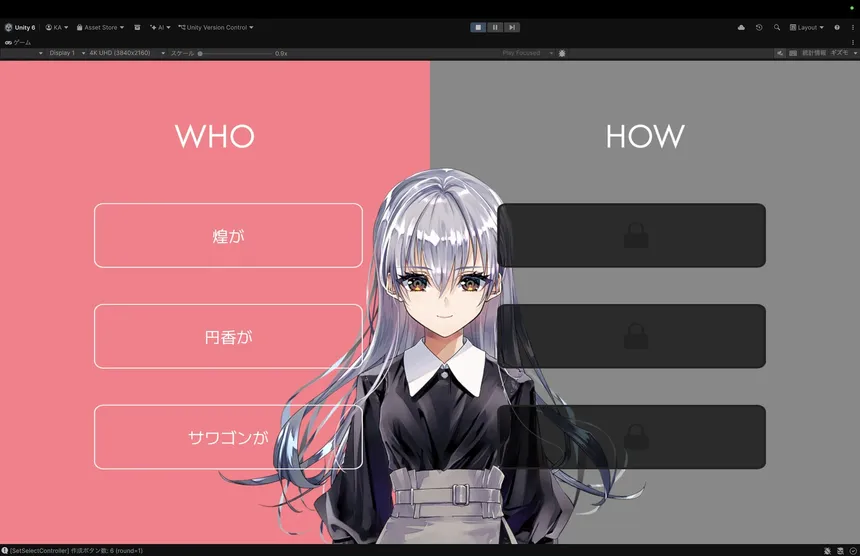Open the undo history icon

[x=759, y=27]
